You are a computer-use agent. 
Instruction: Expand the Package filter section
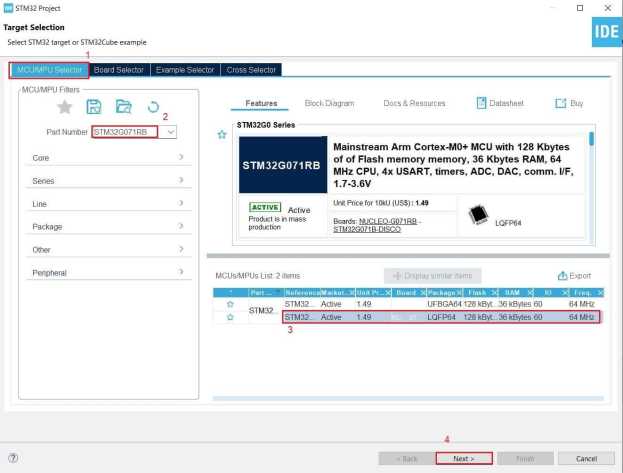click(108, 227)
